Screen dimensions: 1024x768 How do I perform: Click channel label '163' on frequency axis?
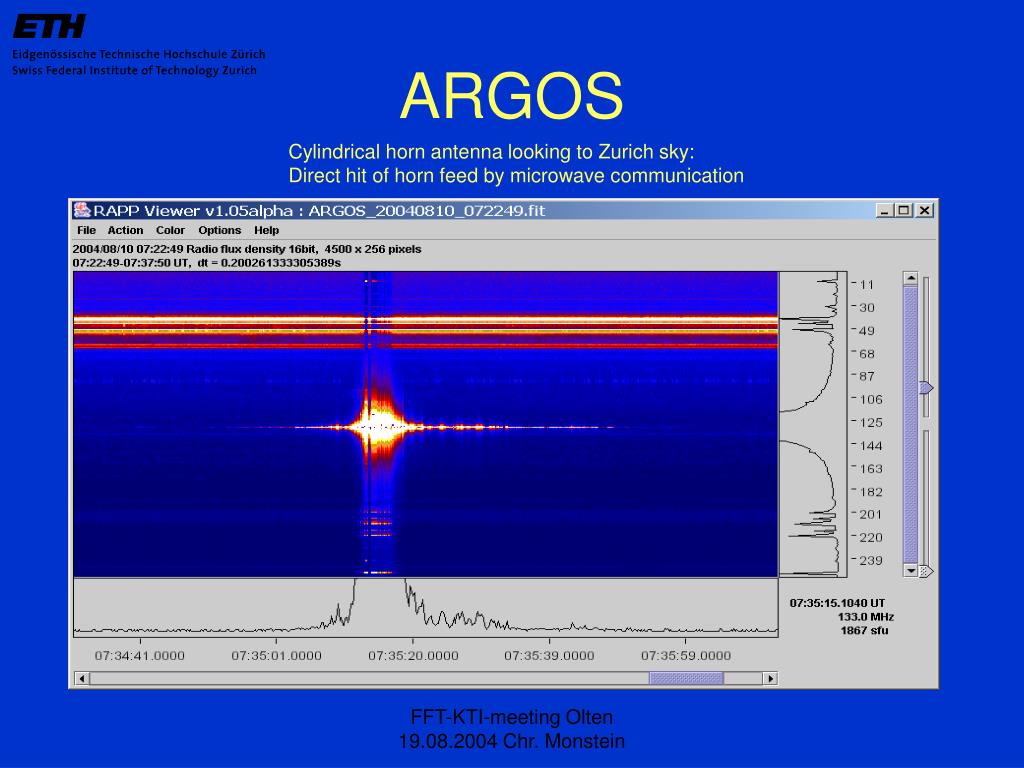coord(871,469)
